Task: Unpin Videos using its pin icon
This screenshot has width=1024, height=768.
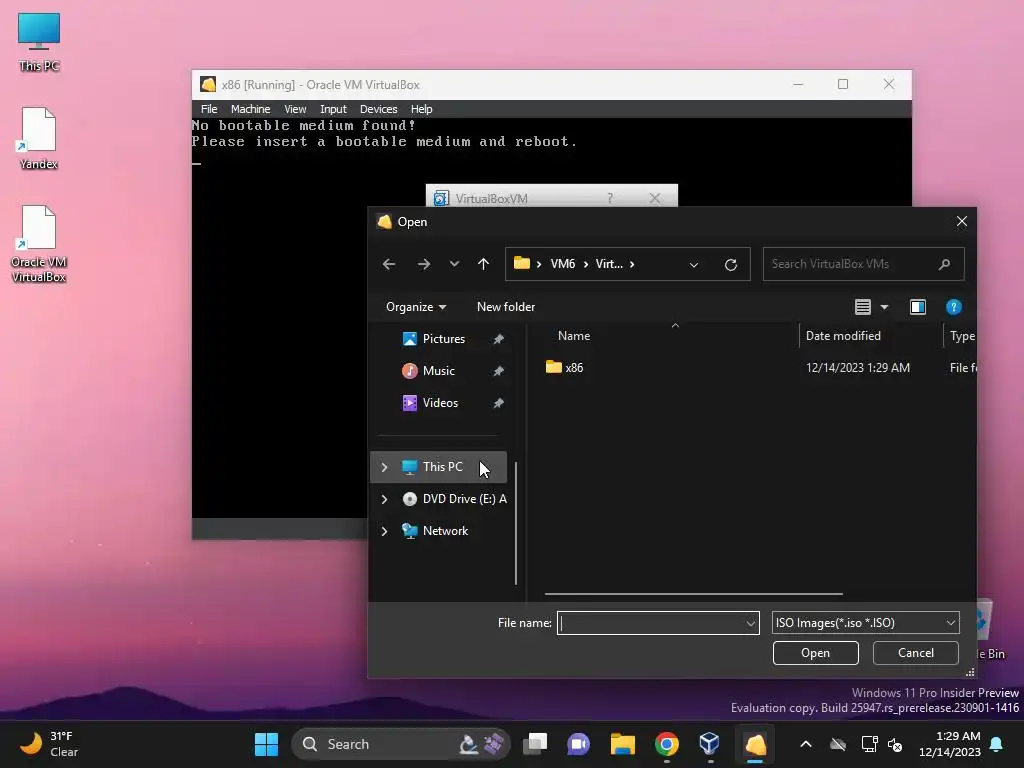Action: 498,403
